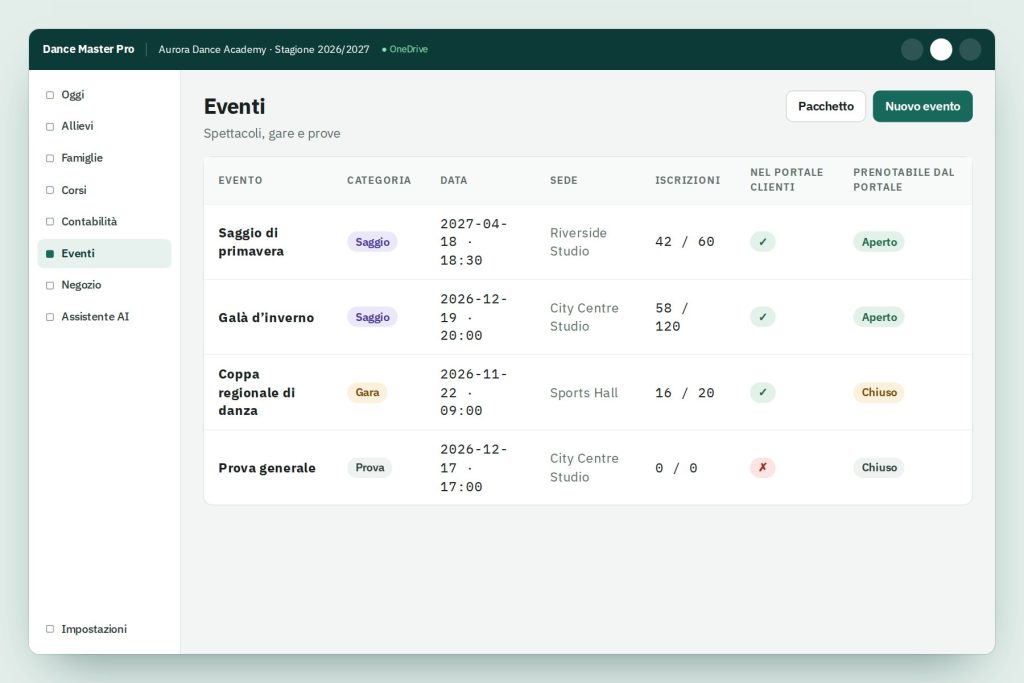
Task: Click the square icon beside Famiglie
Action: 50,158
